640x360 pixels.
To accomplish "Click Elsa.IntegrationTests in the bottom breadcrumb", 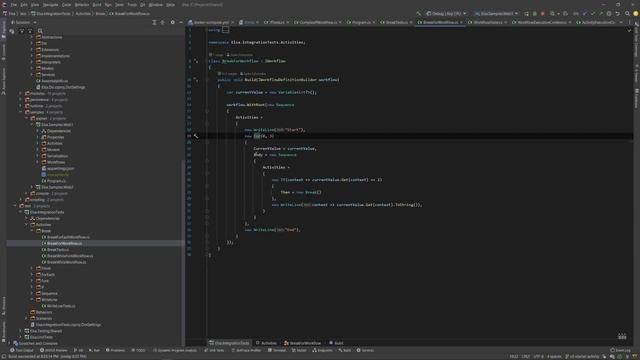I will click(x=229, y=343).
